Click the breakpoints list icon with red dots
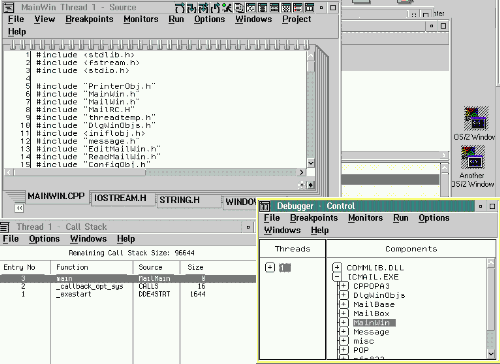This screenshot has height=364, width=500. [298, 7]
